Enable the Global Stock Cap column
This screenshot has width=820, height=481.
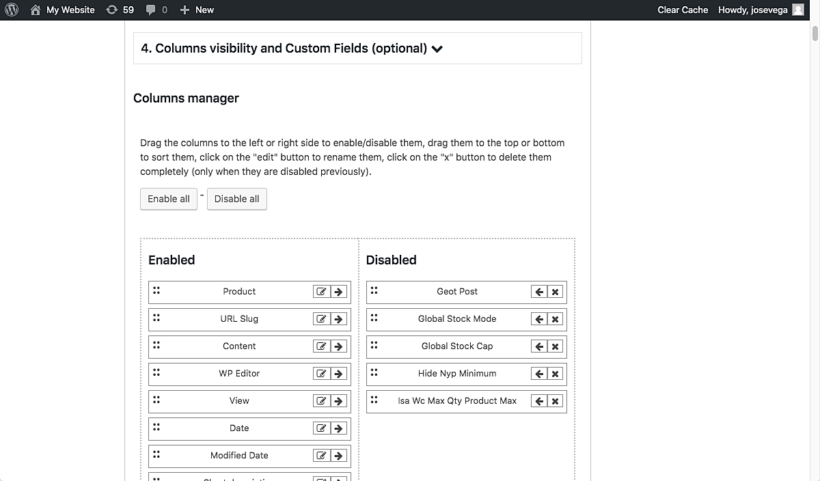pyautogui.click(x=539, y=346)
